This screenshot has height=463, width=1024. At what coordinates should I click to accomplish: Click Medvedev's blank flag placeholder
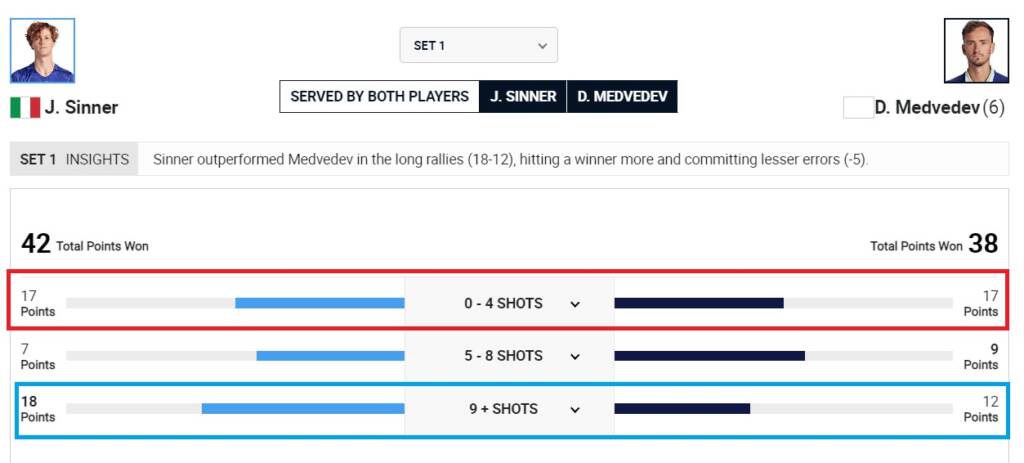[858, 107]
